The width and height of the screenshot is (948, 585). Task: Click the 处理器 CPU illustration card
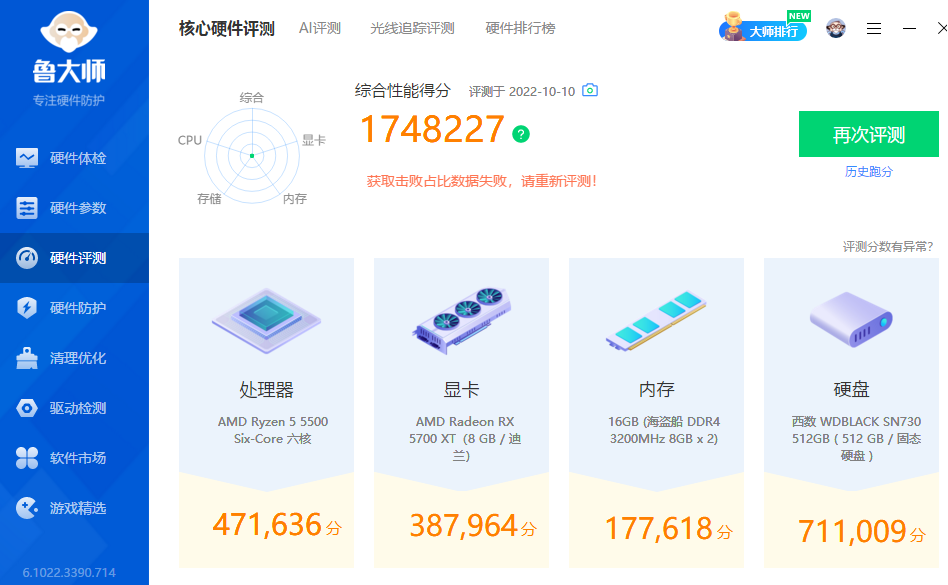(x=266, y=320)
